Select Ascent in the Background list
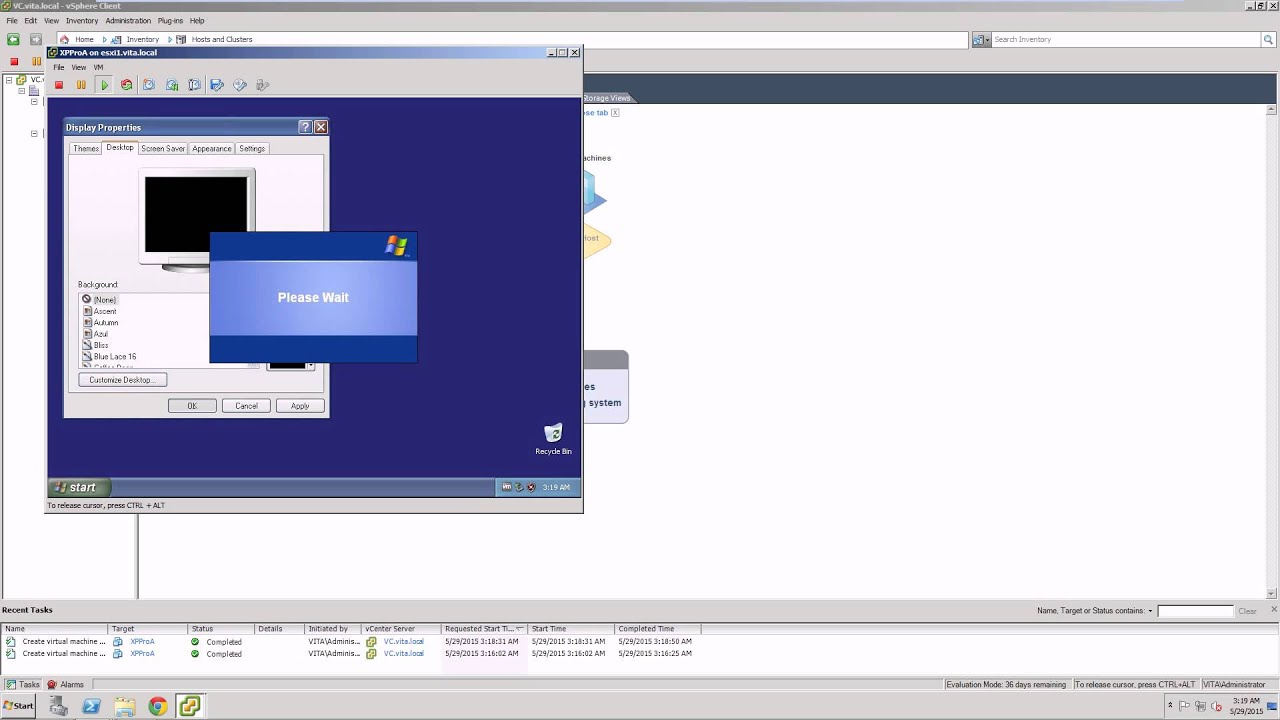Image resolution: width=1280 pixels, height=720 pixels. coord(105,311)
